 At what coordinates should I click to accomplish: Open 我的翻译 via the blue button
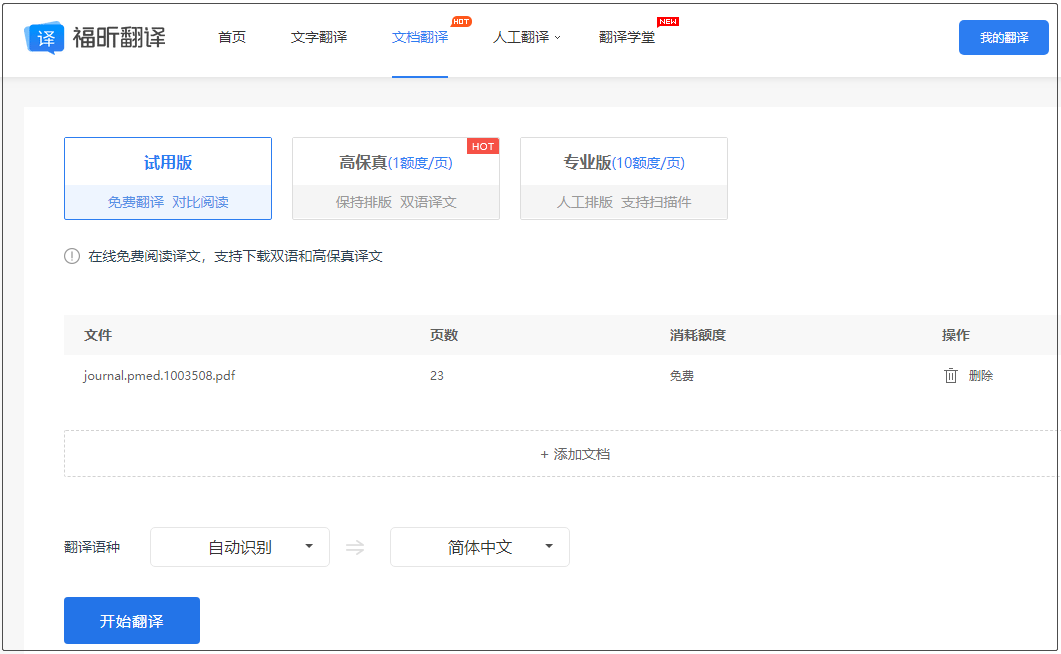tap(1003, 37)
